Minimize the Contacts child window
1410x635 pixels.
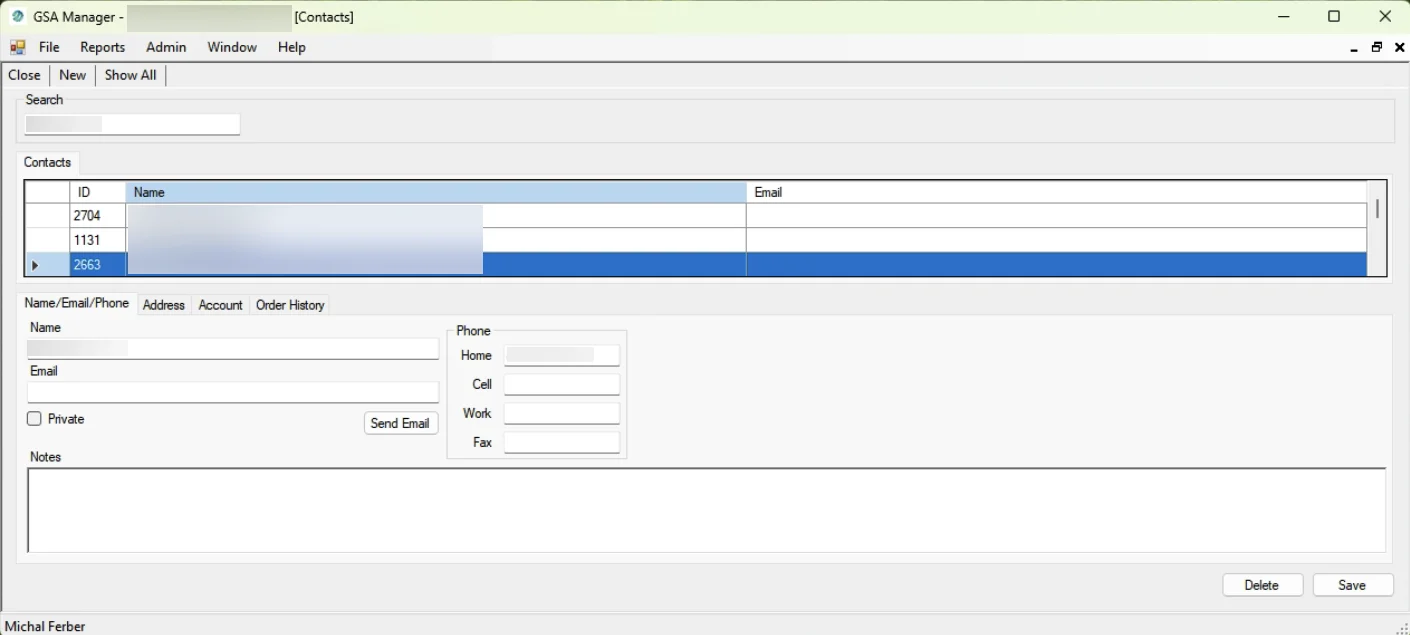click(x=1354, y=47)
